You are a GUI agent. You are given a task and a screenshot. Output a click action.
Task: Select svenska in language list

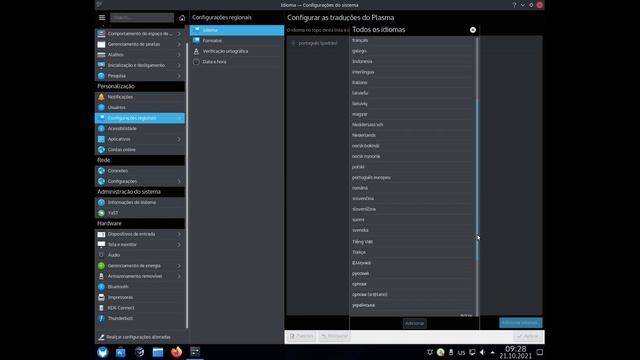(x=412, y=230)
